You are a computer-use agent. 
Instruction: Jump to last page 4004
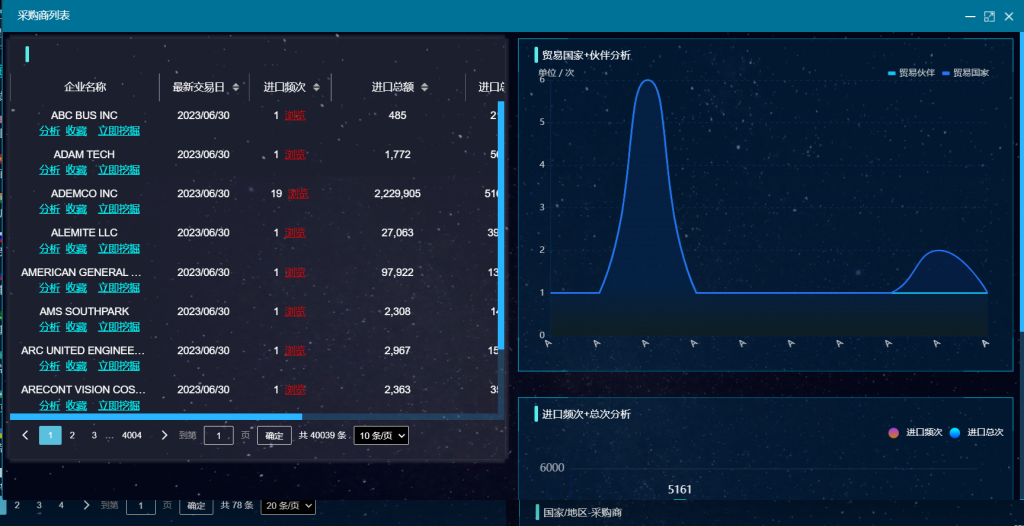tap(131, 435)
